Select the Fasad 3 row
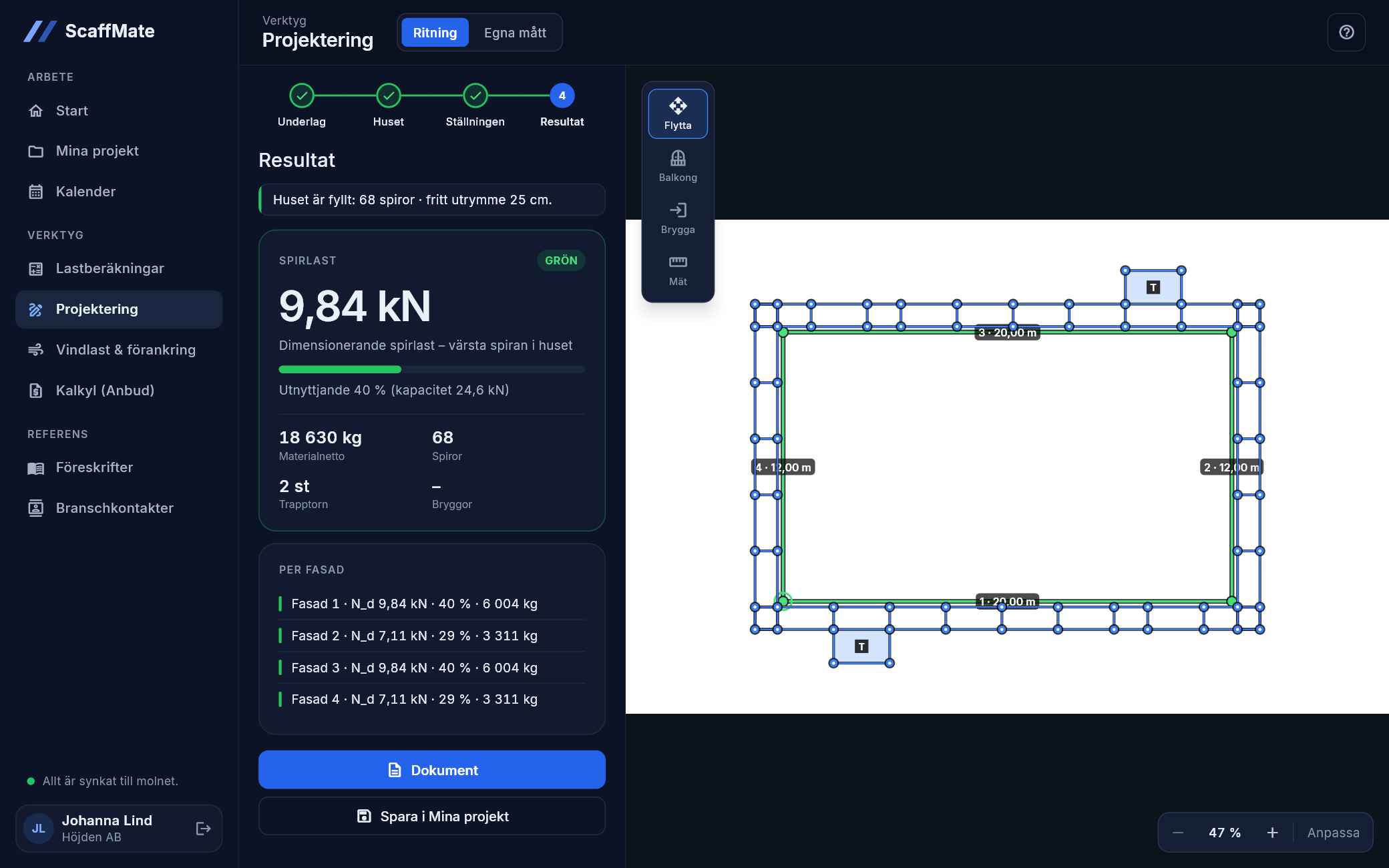This screenshot has height=868, width=1389. 432,668
